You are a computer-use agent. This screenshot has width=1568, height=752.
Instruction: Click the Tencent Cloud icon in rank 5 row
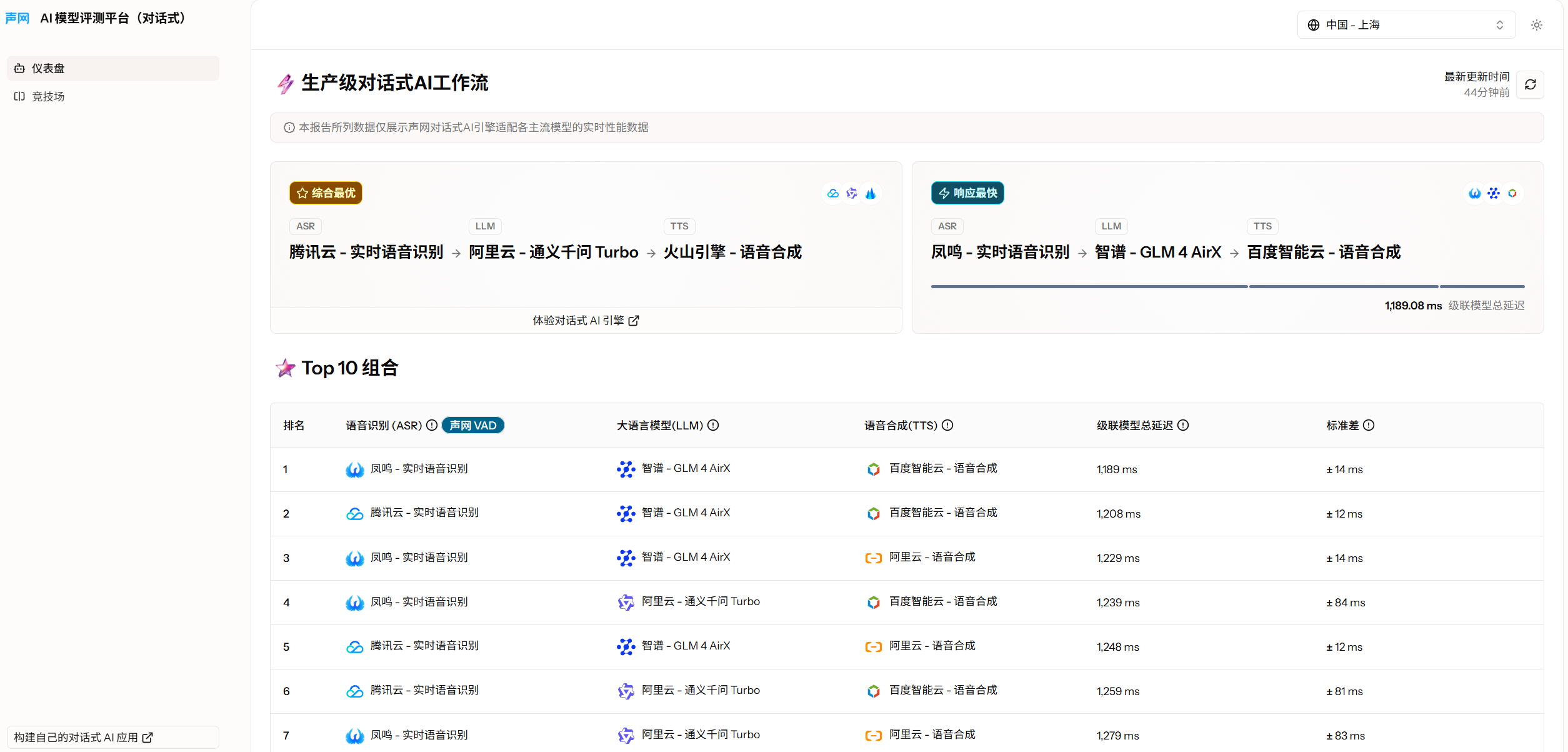point(355,647)
